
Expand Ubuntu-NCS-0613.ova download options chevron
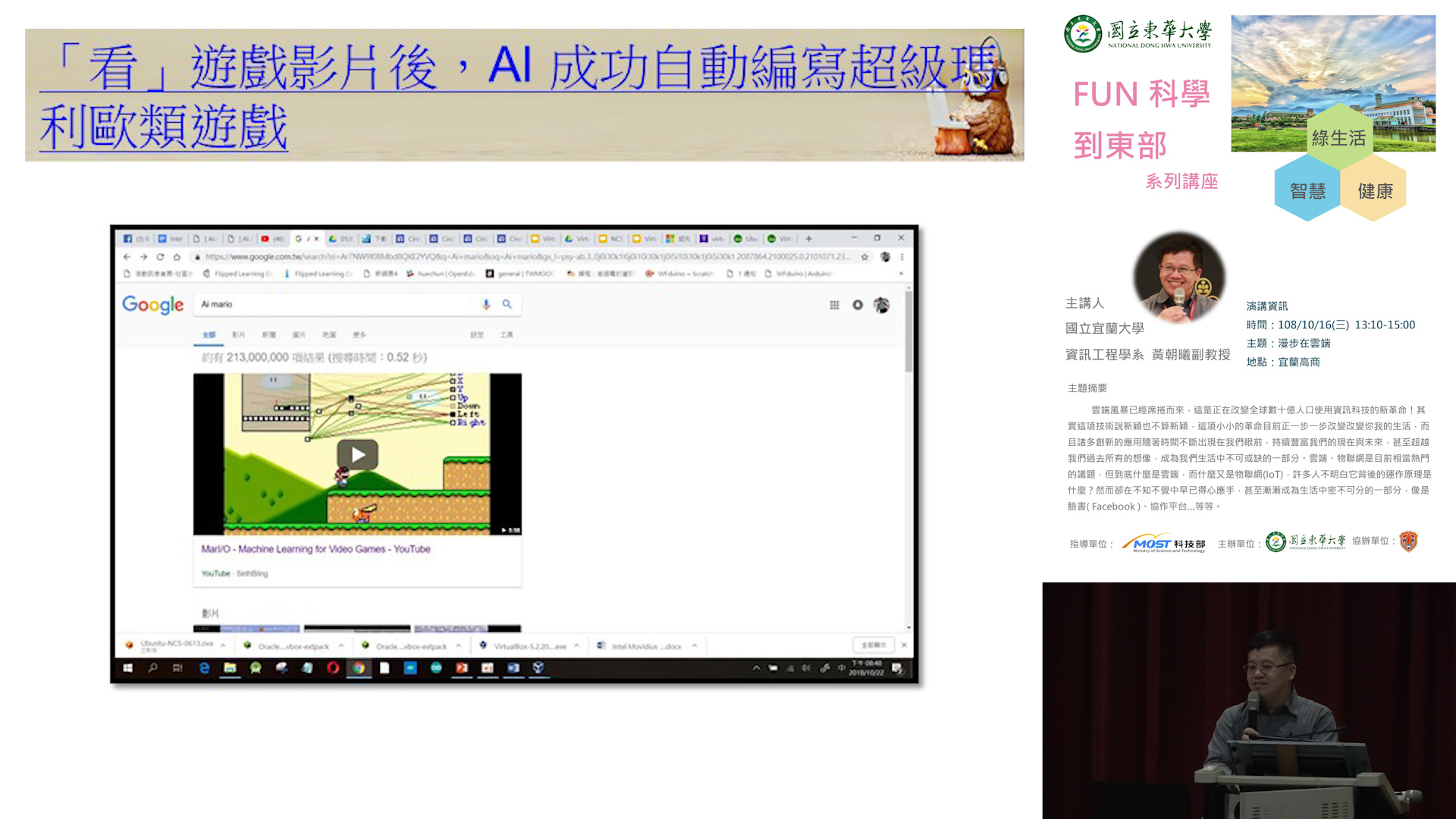(223, 645)
